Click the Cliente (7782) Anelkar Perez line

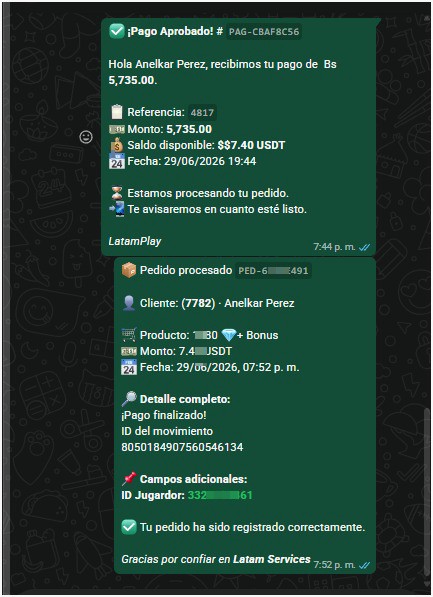tap(208, 303)
